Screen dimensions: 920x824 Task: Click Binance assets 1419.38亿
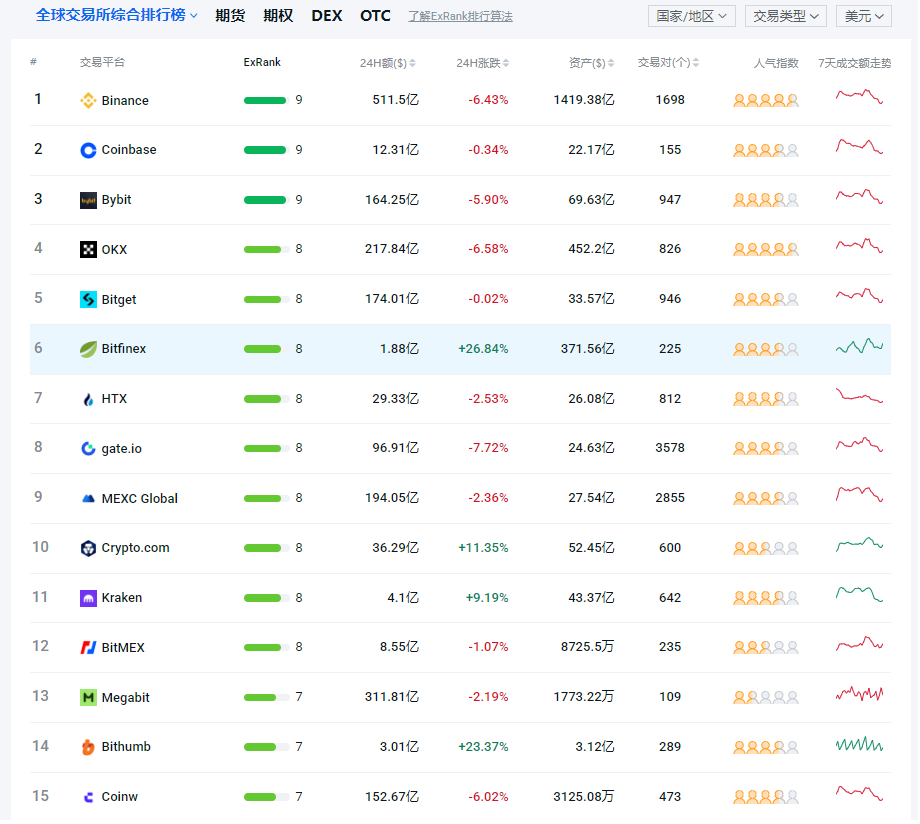tap(584, 100)
